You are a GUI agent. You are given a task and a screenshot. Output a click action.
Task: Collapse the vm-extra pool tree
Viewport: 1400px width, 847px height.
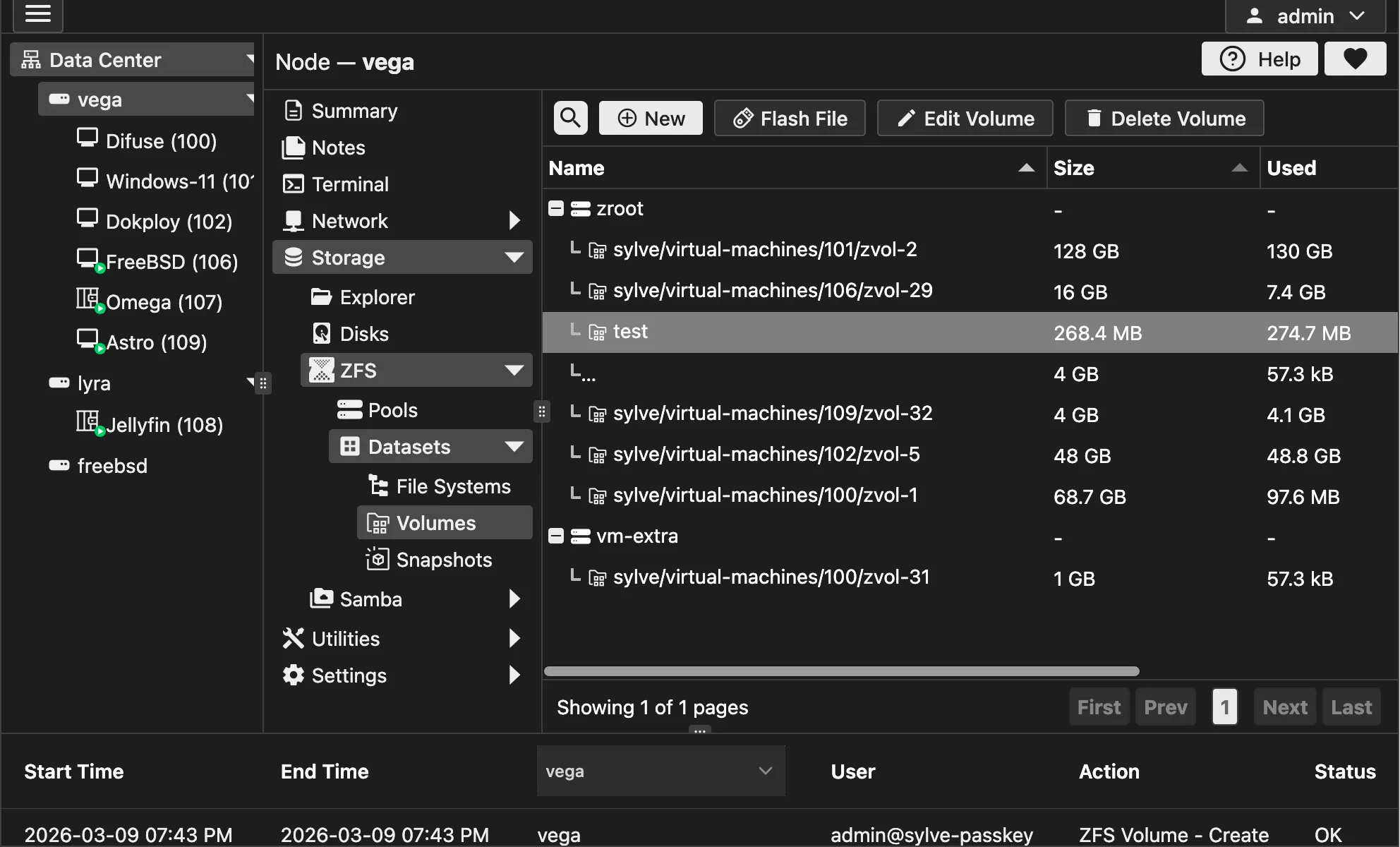pyautogui.click(x=556, y=536)
